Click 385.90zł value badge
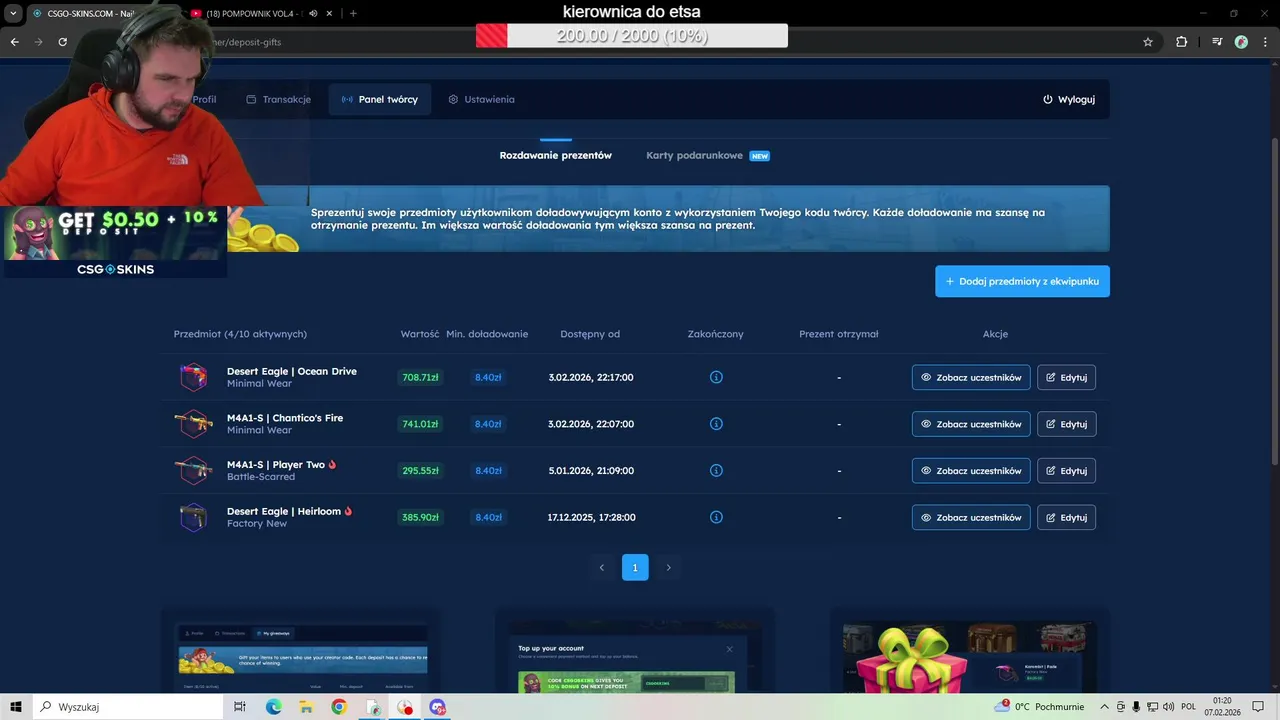The width and height of the screenshot is (1280, 720). coord(420,517)
